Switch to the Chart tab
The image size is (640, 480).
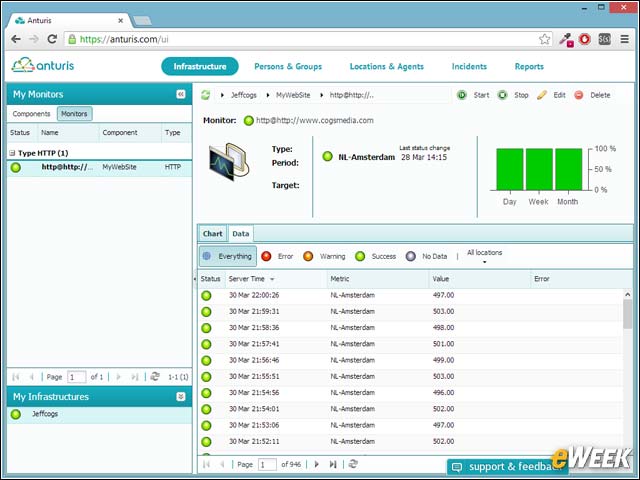pyautogui.click(x=213, y=233)
